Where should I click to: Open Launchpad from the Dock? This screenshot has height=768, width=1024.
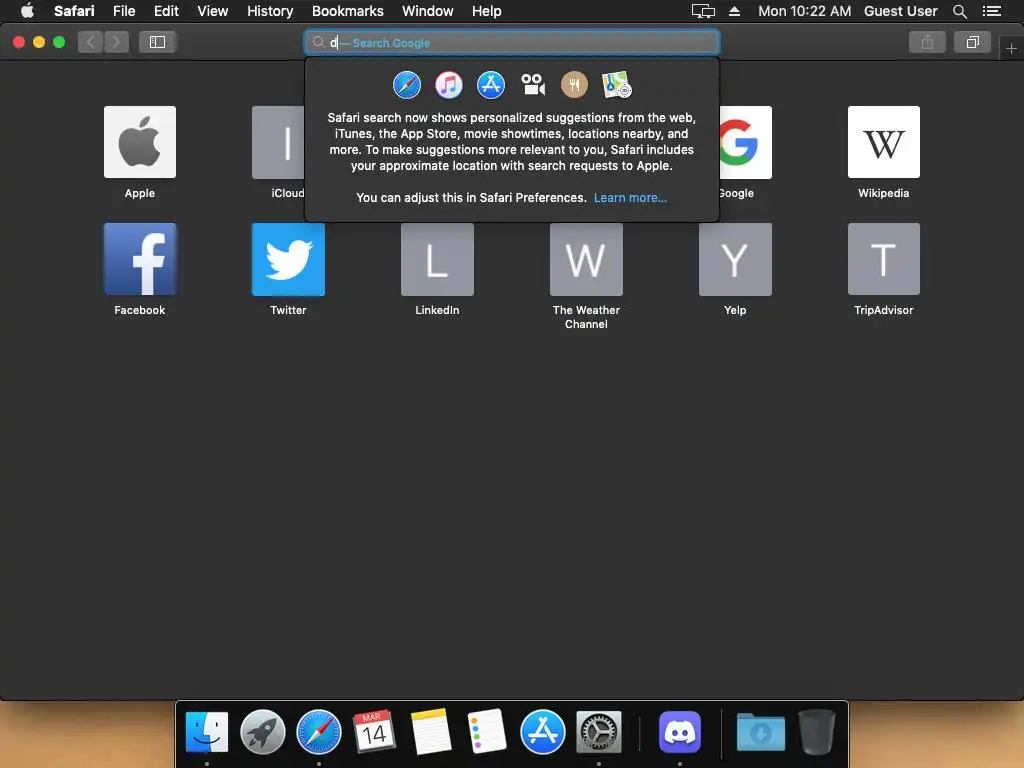coord(263,731)
